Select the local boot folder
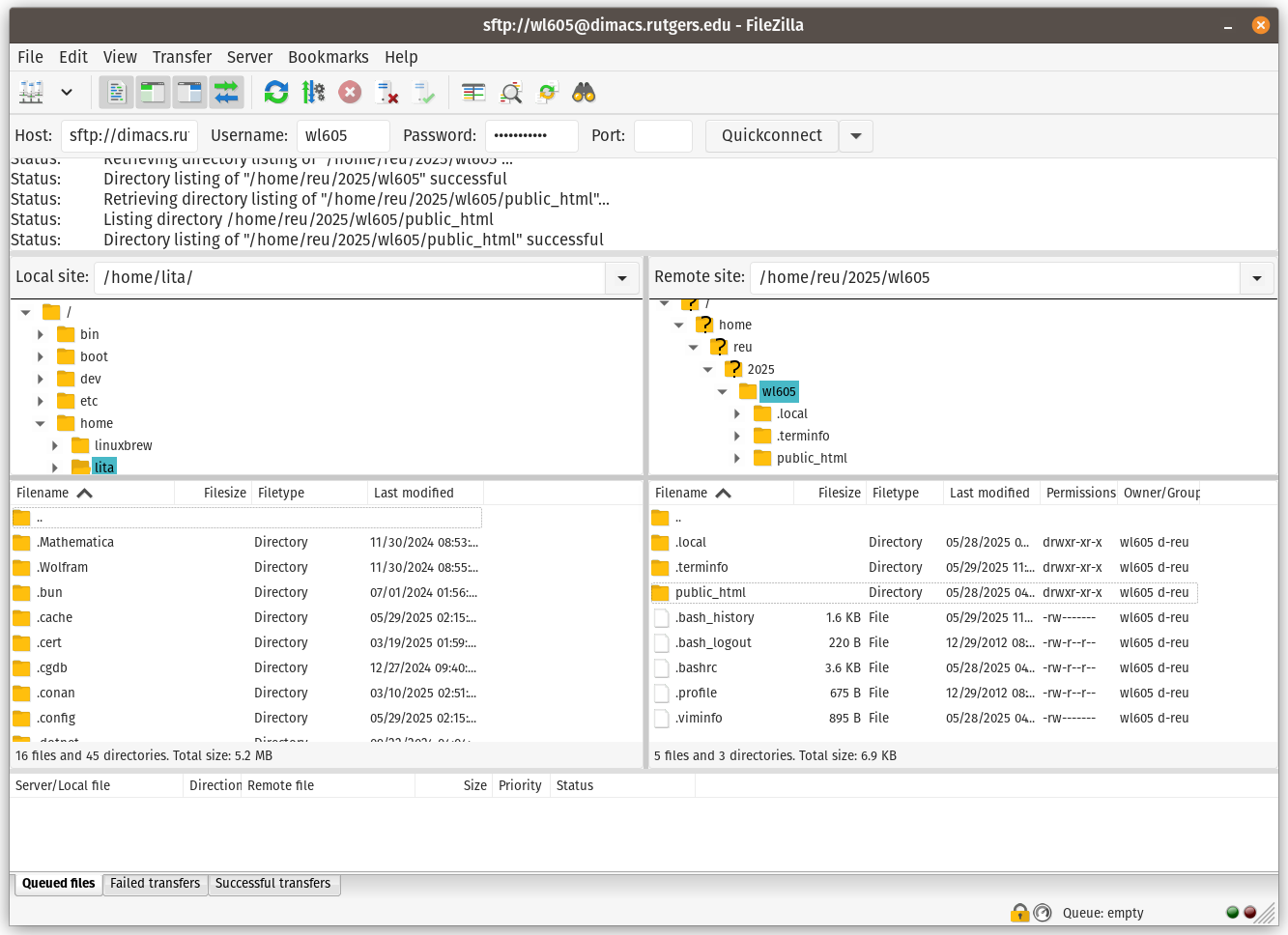This screenshot has height=935, width=1288. pos(94,356)
